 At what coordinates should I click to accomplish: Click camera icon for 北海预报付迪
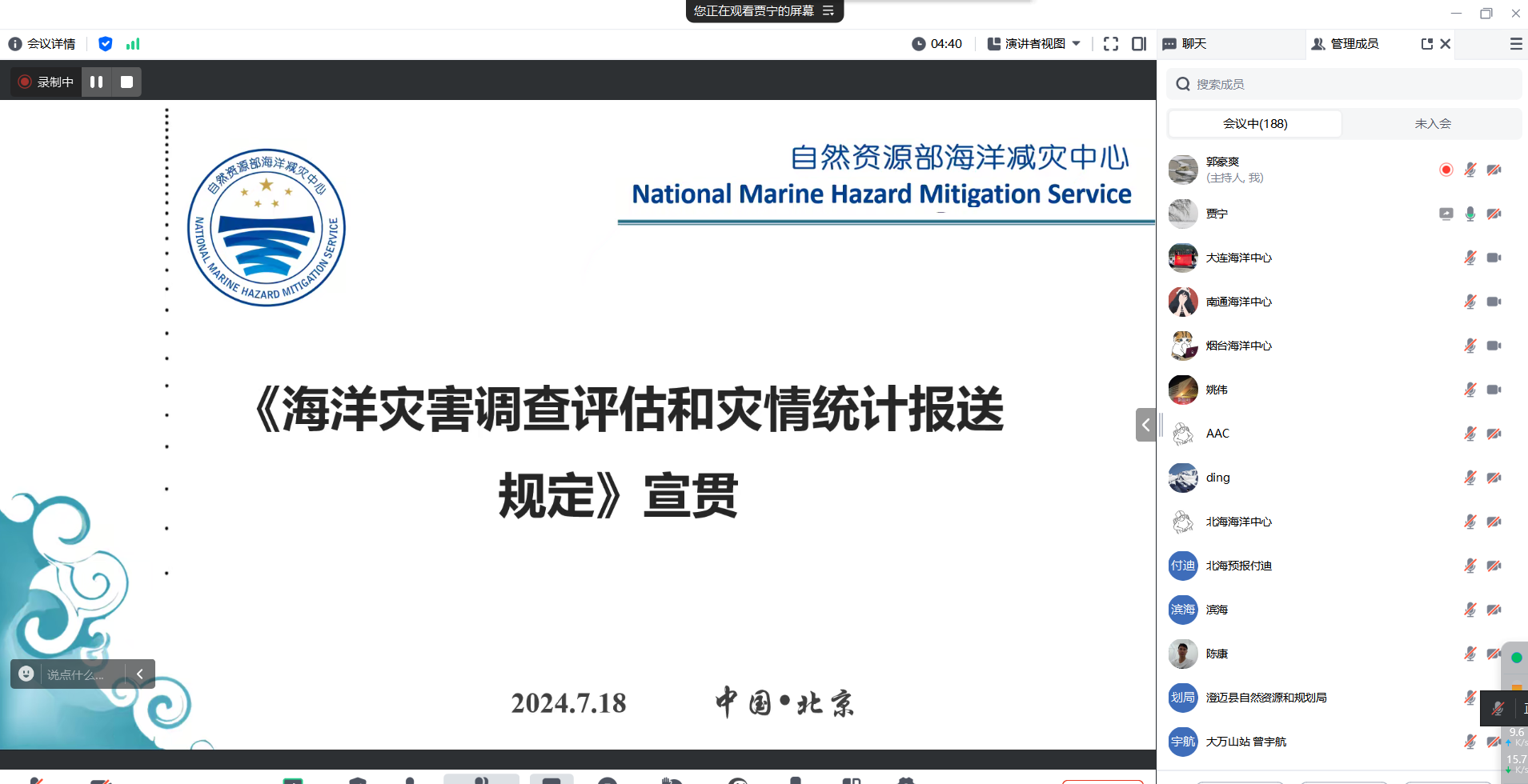click(x=1494, y=566)
